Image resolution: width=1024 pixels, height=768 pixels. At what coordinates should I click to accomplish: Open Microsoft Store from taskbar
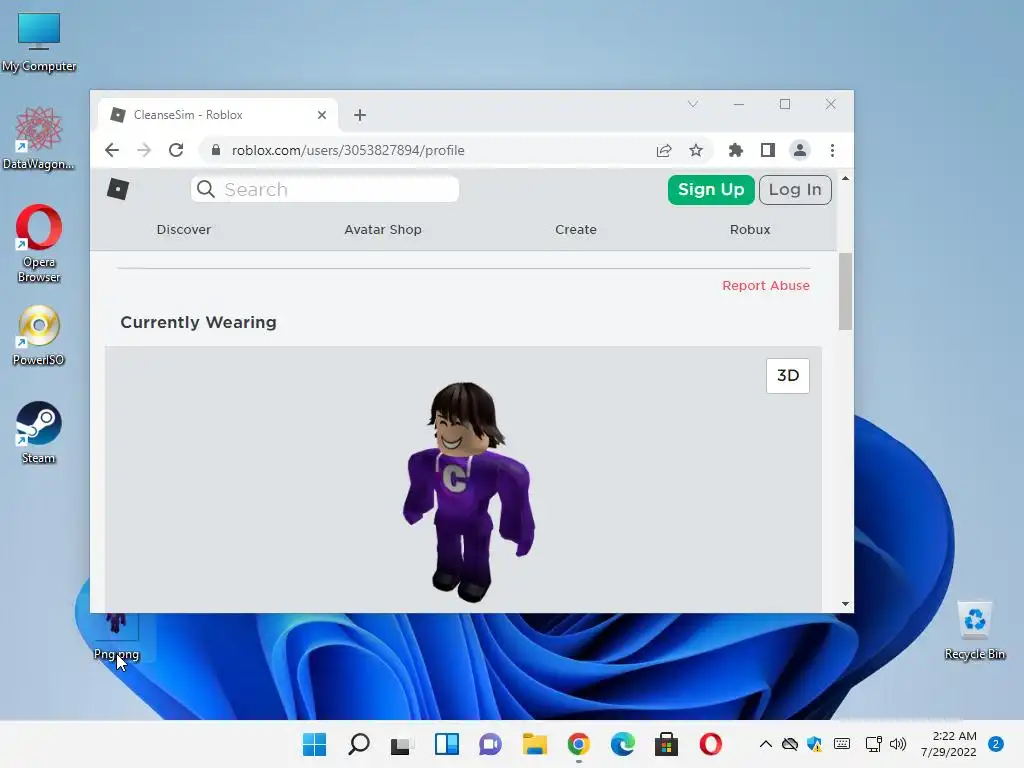point(666,744)
